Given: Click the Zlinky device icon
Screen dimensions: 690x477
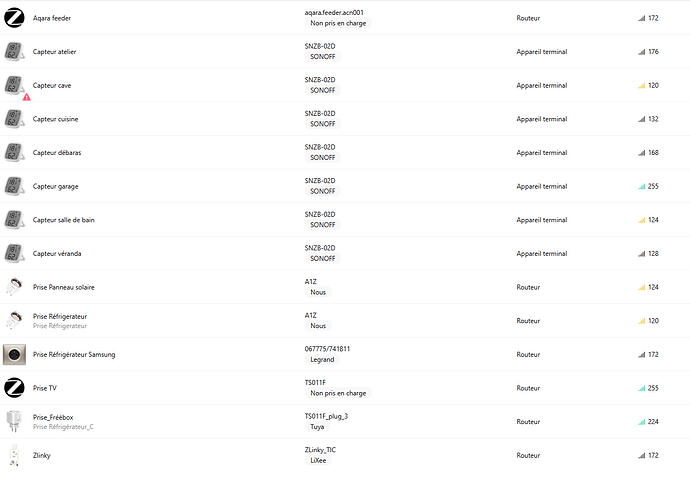Looking at the screenshot, I should click(x=15, y=455).
